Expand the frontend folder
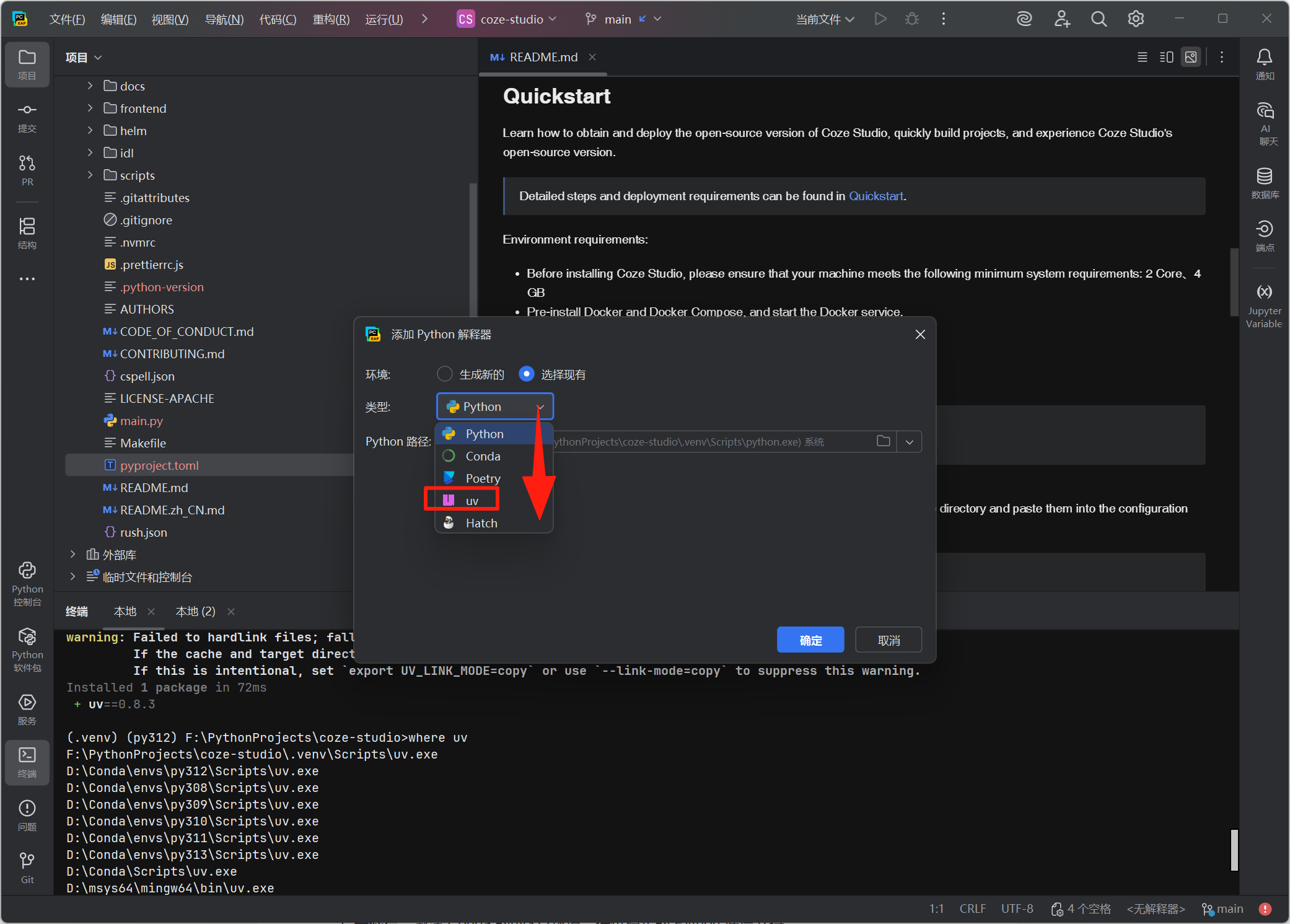Viewport: 1290px width, 924px height. click(90, 108)
